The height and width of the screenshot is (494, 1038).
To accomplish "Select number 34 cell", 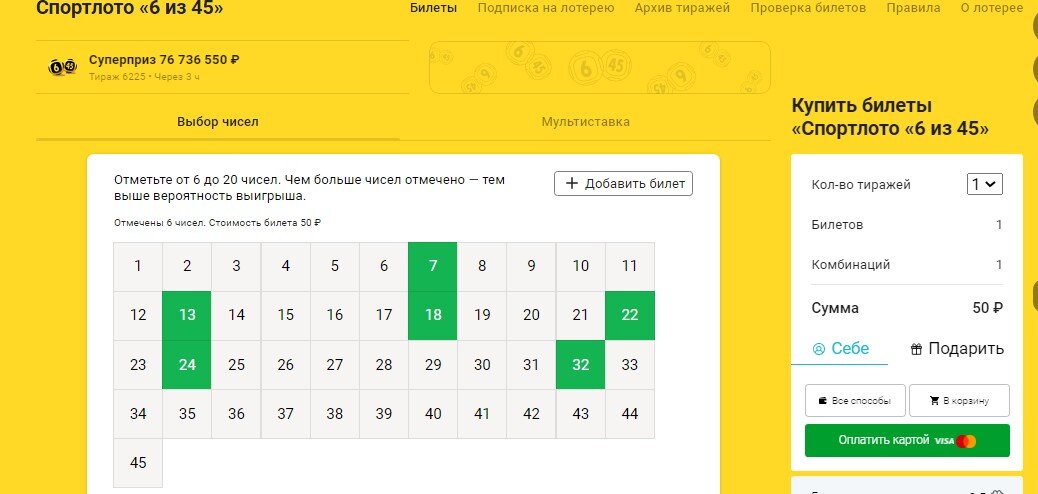I will click(x=138, y=414).
